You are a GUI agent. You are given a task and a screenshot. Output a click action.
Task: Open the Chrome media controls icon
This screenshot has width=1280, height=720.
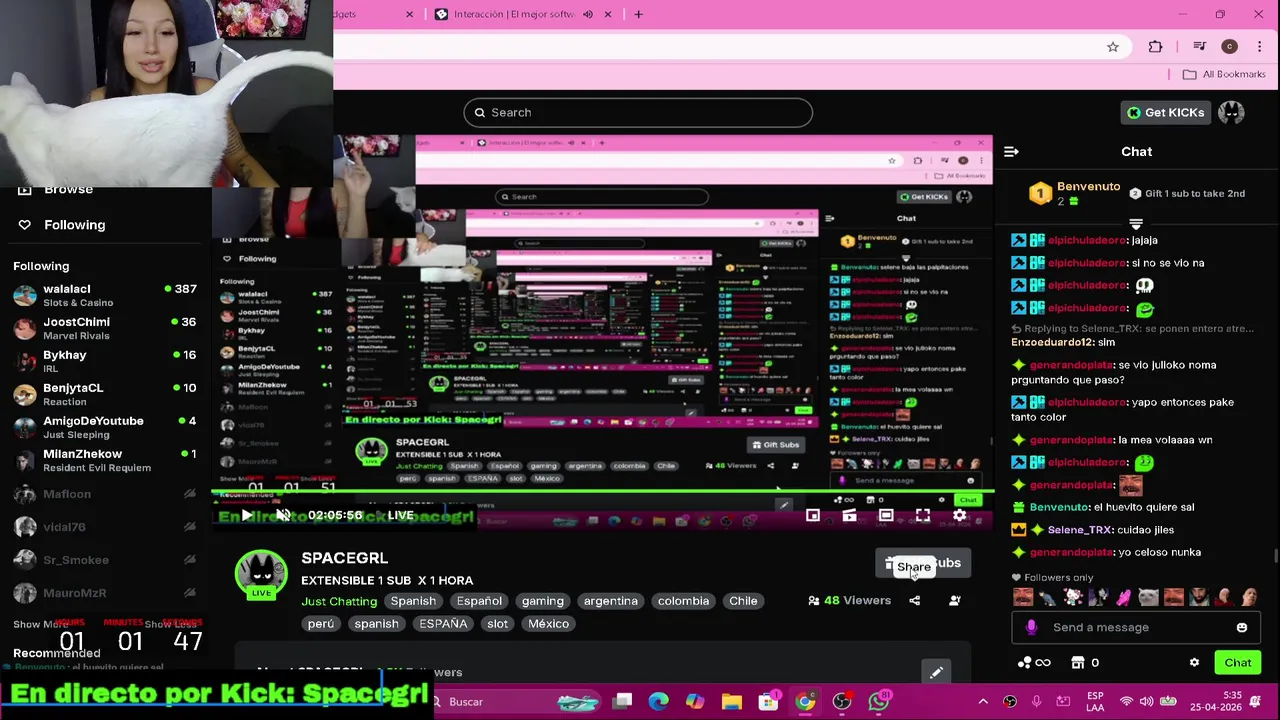pos(1200,46)
